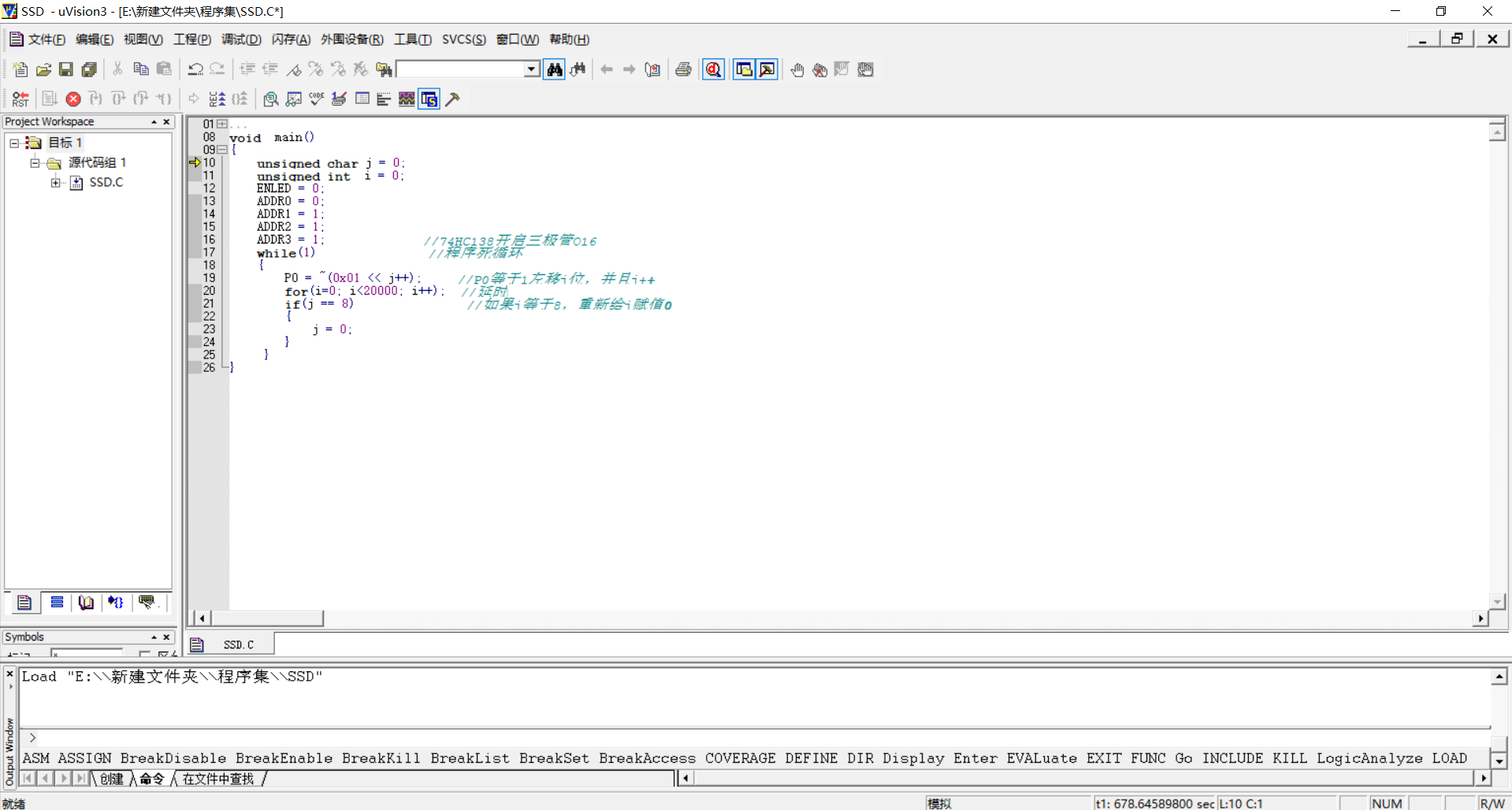Toggle Enable/Disable Trace Recording icon
This screenshot has width=1512, height=810.
pyautogui.click(x=217, y=98)
